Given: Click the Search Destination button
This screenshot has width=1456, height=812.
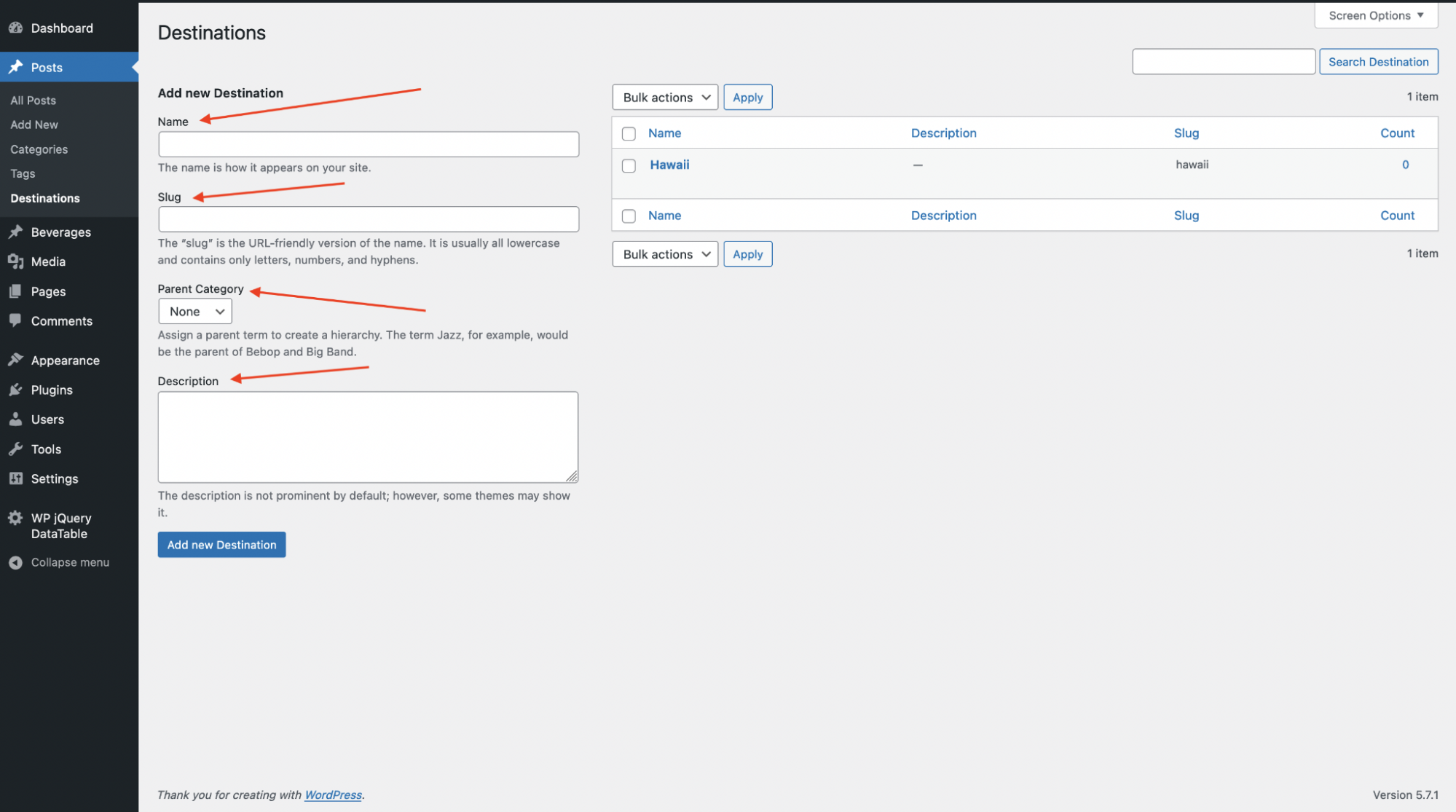Looking at the screenshot, I should click(1378, 62).
